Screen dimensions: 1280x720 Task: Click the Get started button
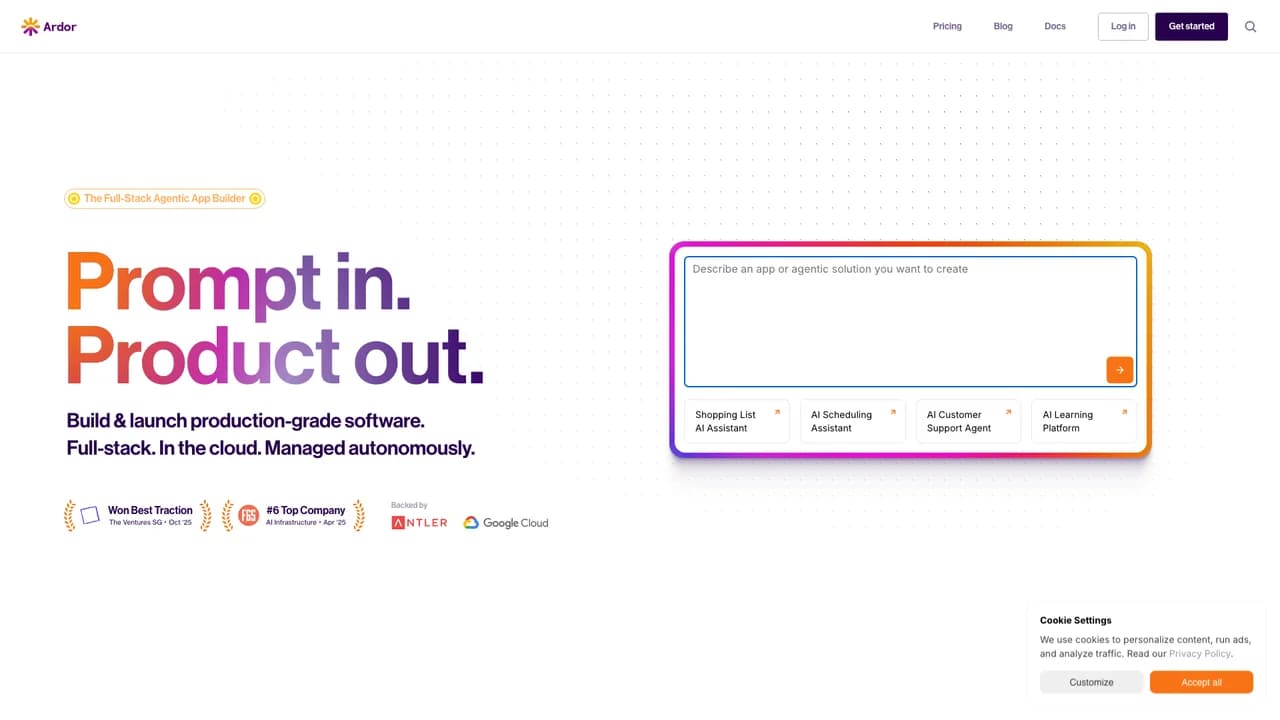[x=1191, y=27]
